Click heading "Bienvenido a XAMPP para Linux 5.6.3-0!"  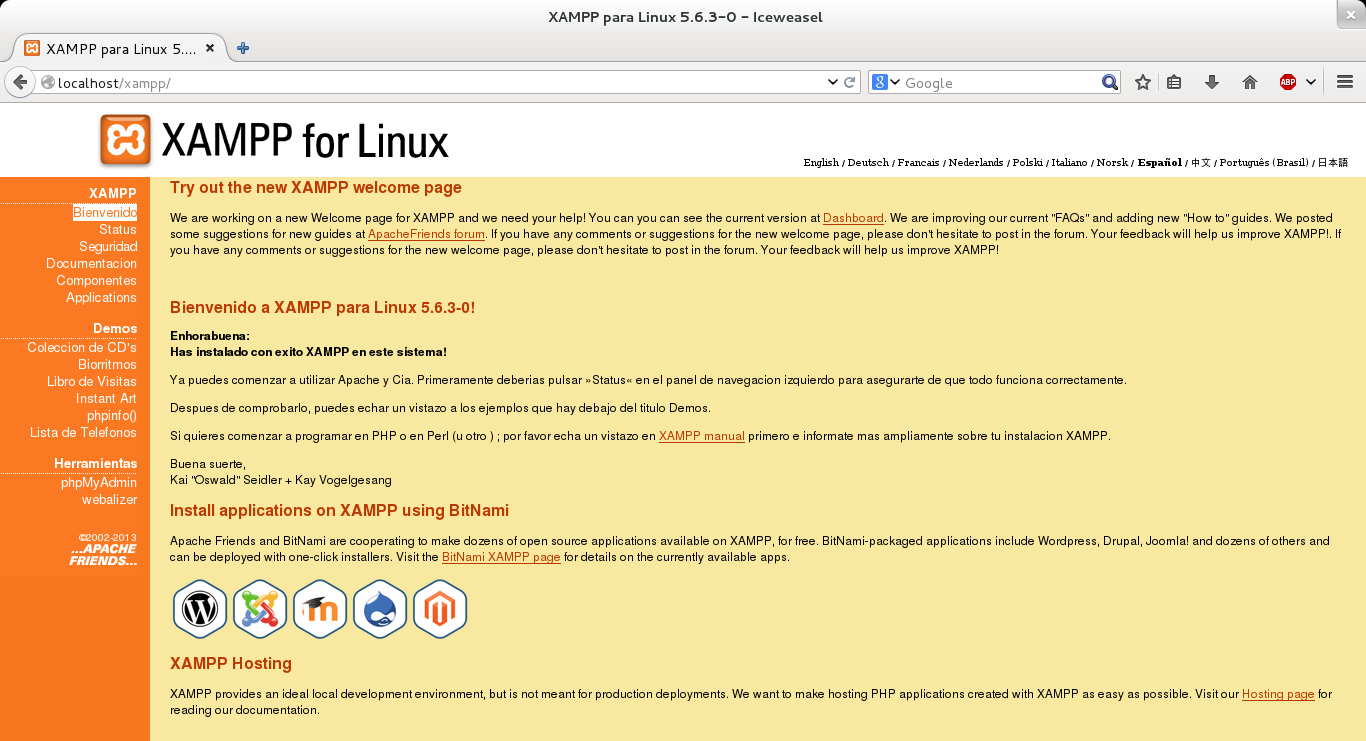click(x=322, y=307)
